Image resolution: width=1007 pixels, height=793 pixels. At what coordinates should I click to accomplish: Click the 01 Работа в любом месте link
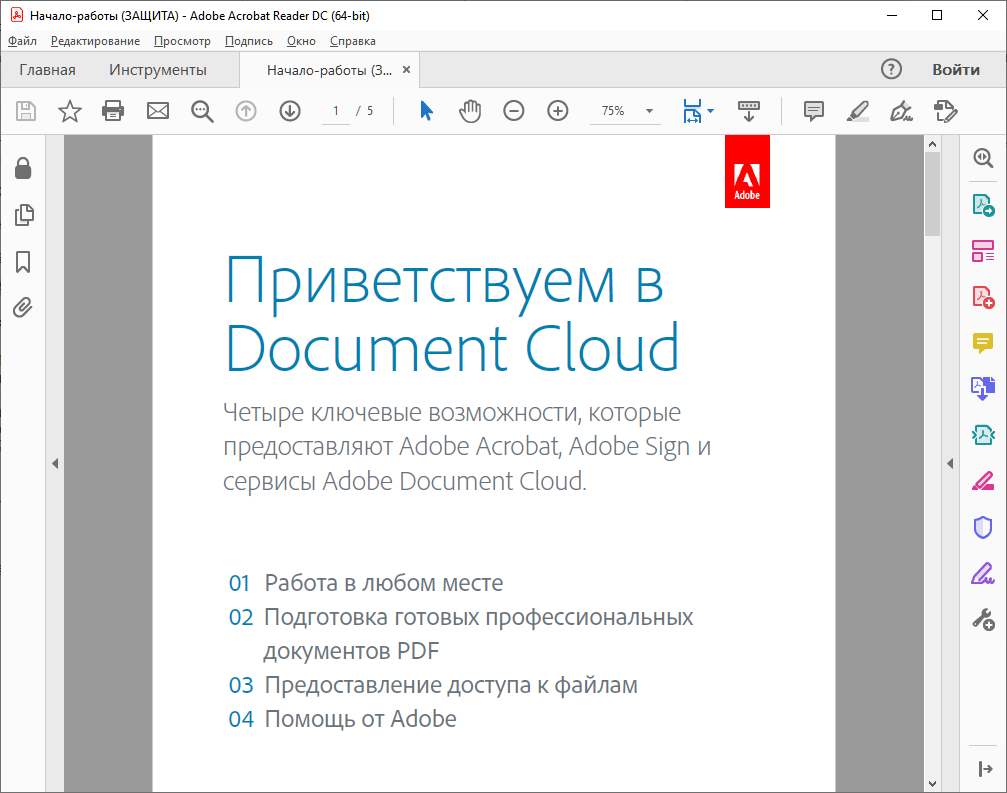(366, 583)
